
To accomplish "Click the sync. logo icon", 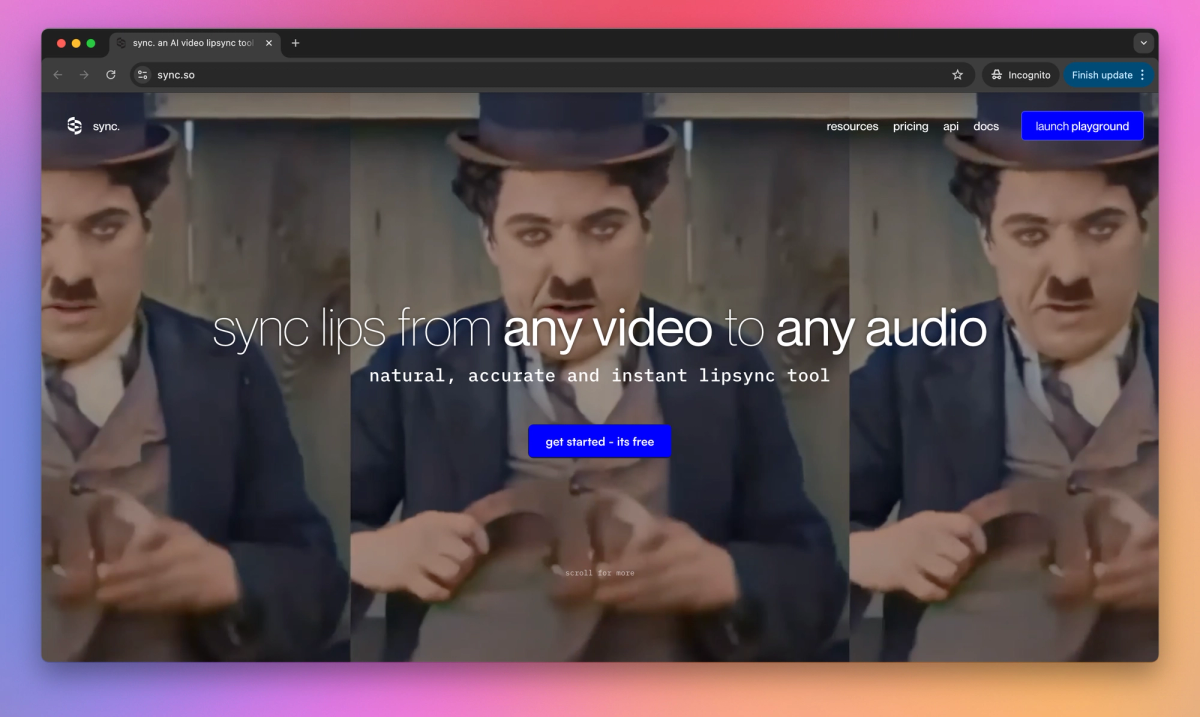I will coord(75,126).
